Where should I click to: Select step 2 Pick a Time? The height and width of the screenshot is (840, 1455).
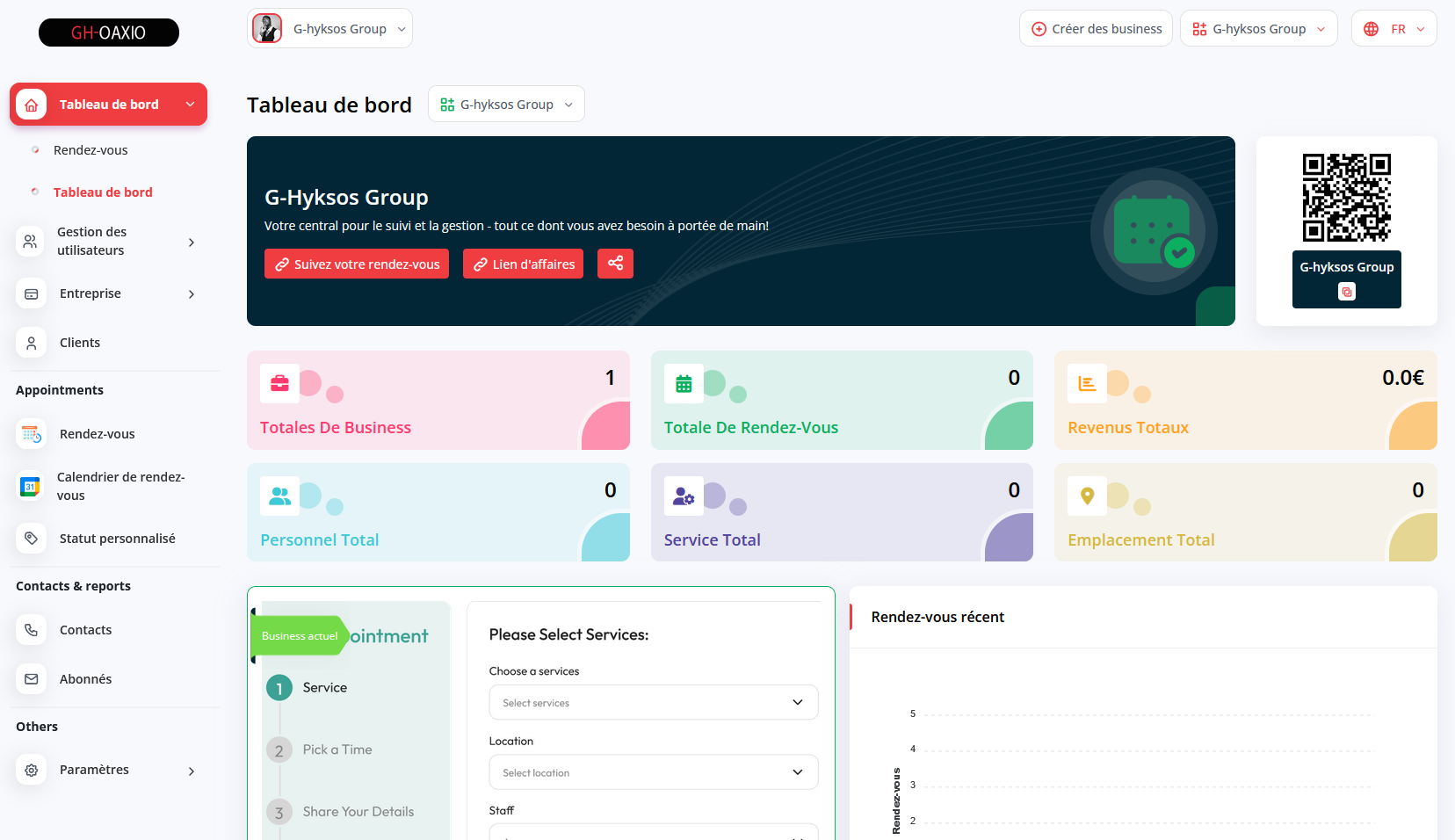pos(320,750)
